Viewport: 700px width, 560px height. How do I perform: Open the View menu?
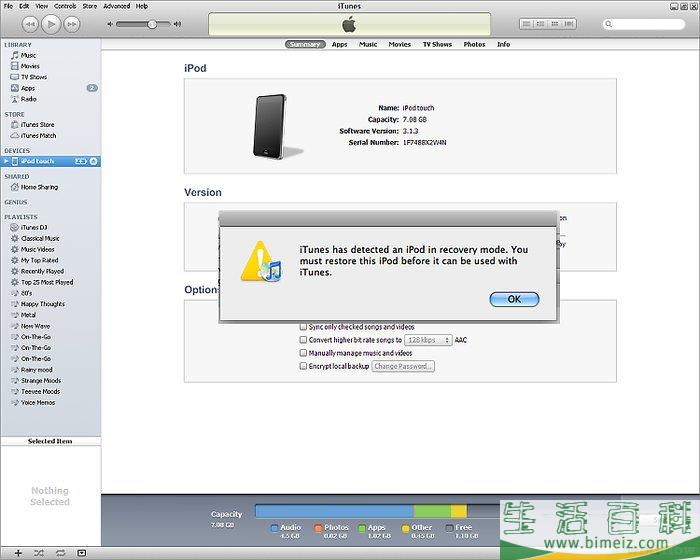click(x=42, y=6)
